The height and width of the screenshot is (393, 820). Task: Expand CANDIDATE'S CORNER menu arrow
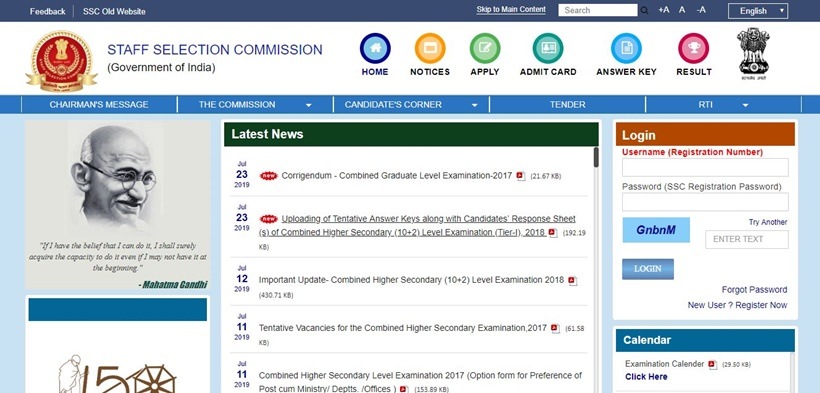pos(474,105)
